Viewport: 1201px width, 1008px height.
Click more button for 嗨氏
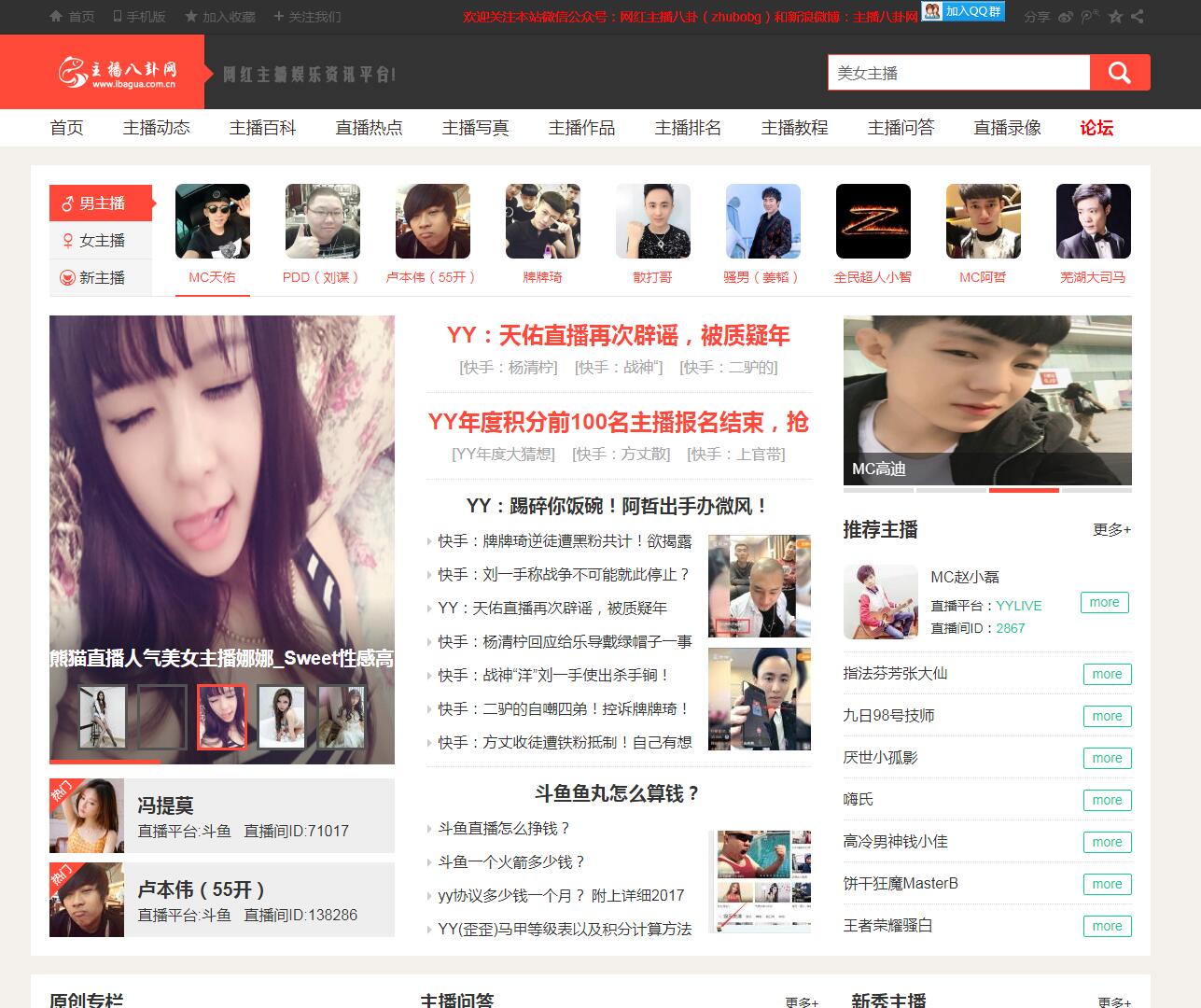click(1108, 801)
